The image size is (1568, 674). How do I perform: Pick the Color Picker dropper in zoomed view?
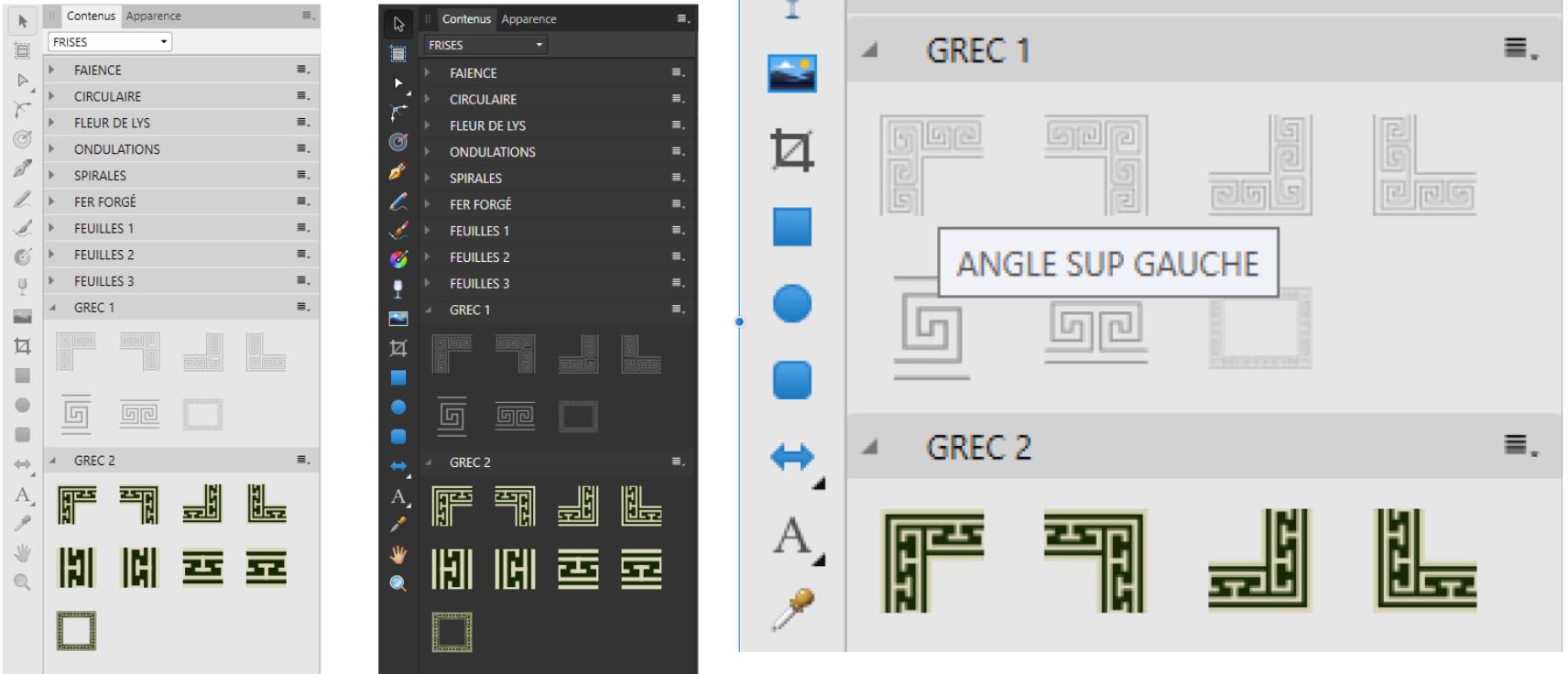coord(792,609)
